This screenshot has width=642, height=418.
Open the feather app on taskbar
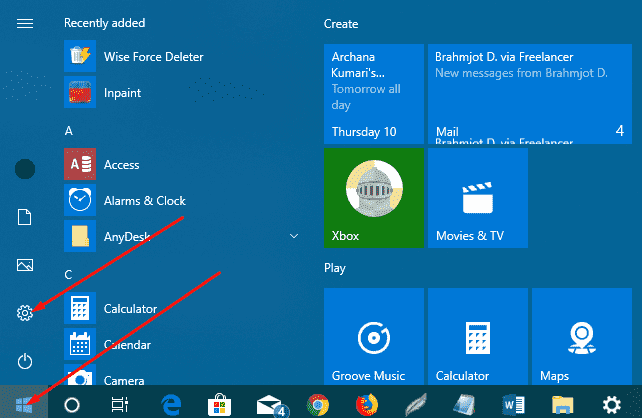[x=416, y=405]
